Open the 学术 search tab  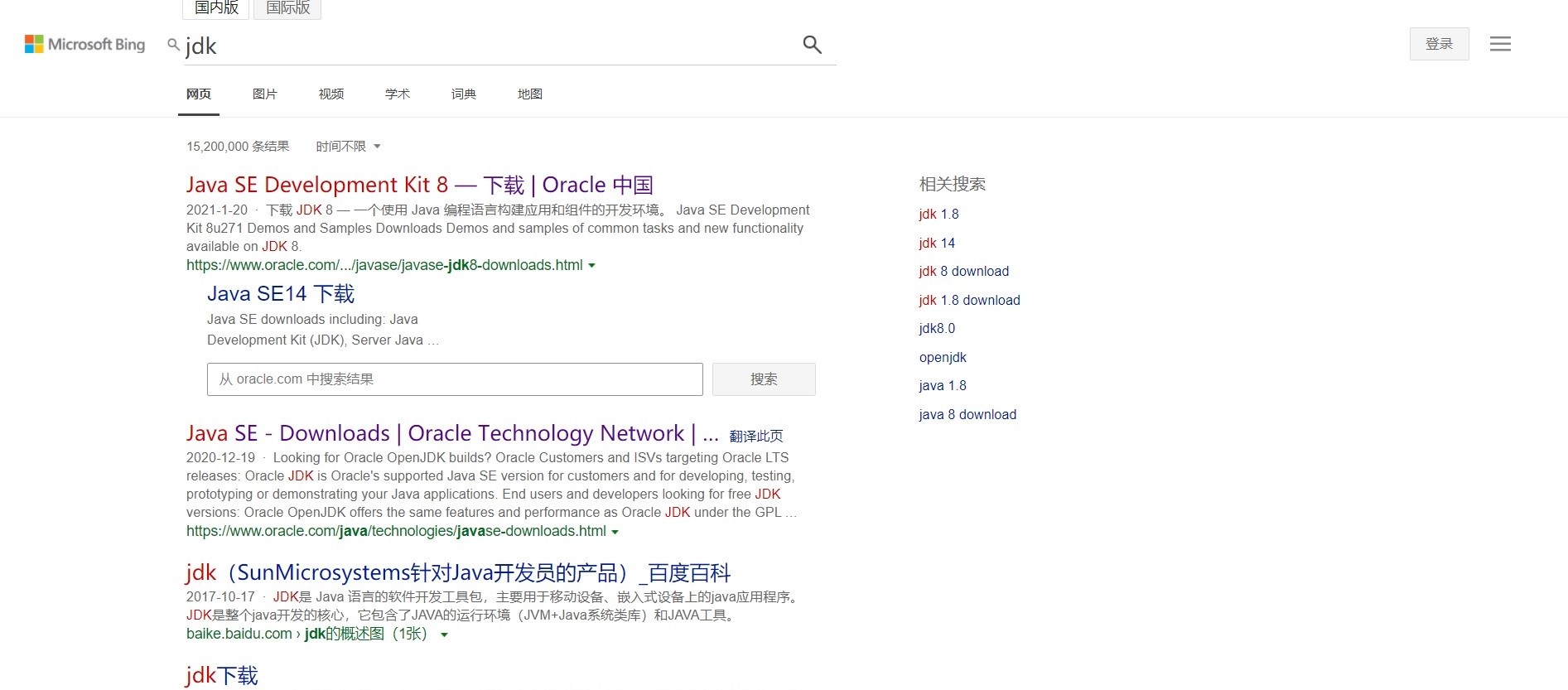[398, 94]
